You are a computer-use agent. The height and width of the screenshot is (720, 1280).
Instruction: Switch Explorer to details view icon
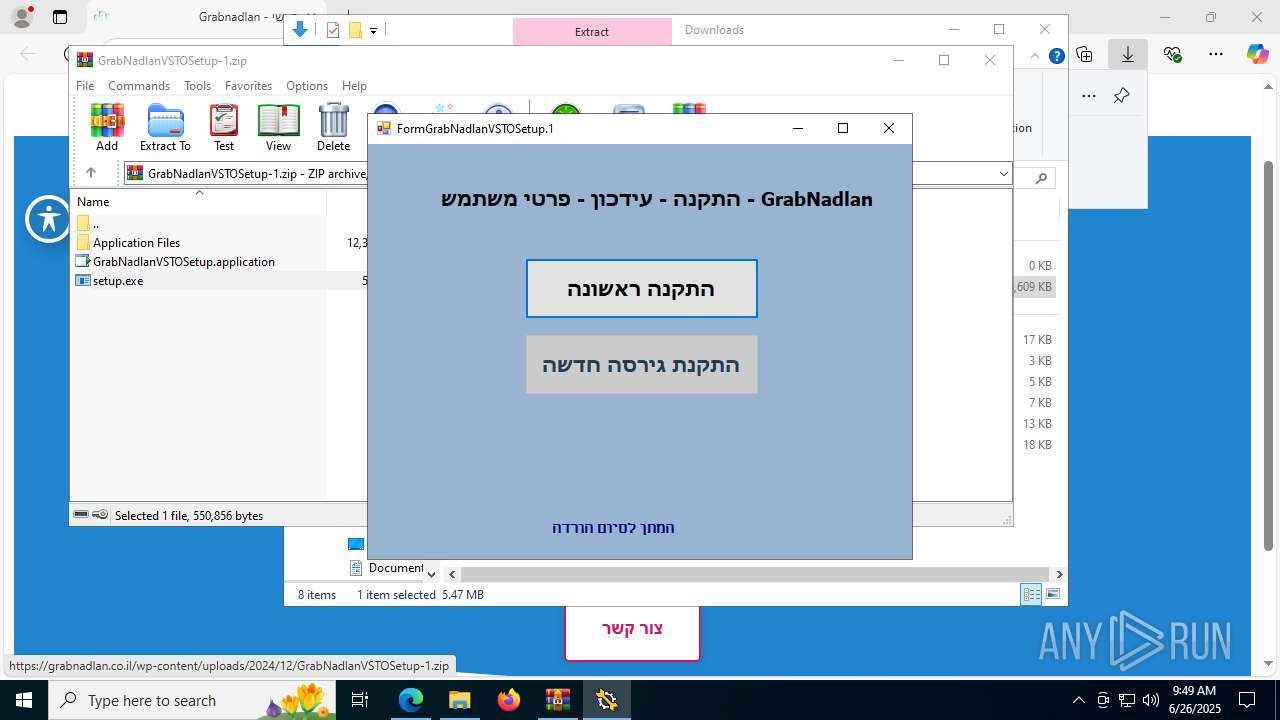coord(1031,594)
